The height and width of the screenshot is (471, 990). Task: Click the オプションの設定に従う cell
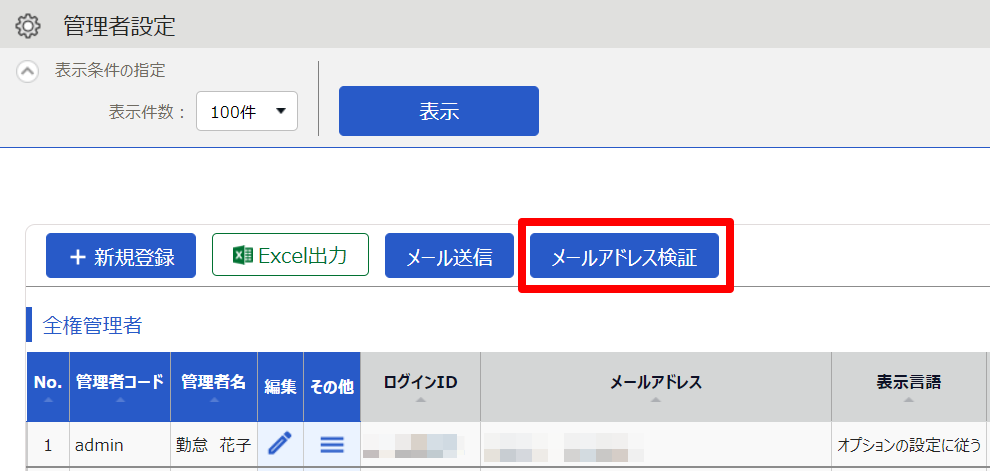point(909,445)
